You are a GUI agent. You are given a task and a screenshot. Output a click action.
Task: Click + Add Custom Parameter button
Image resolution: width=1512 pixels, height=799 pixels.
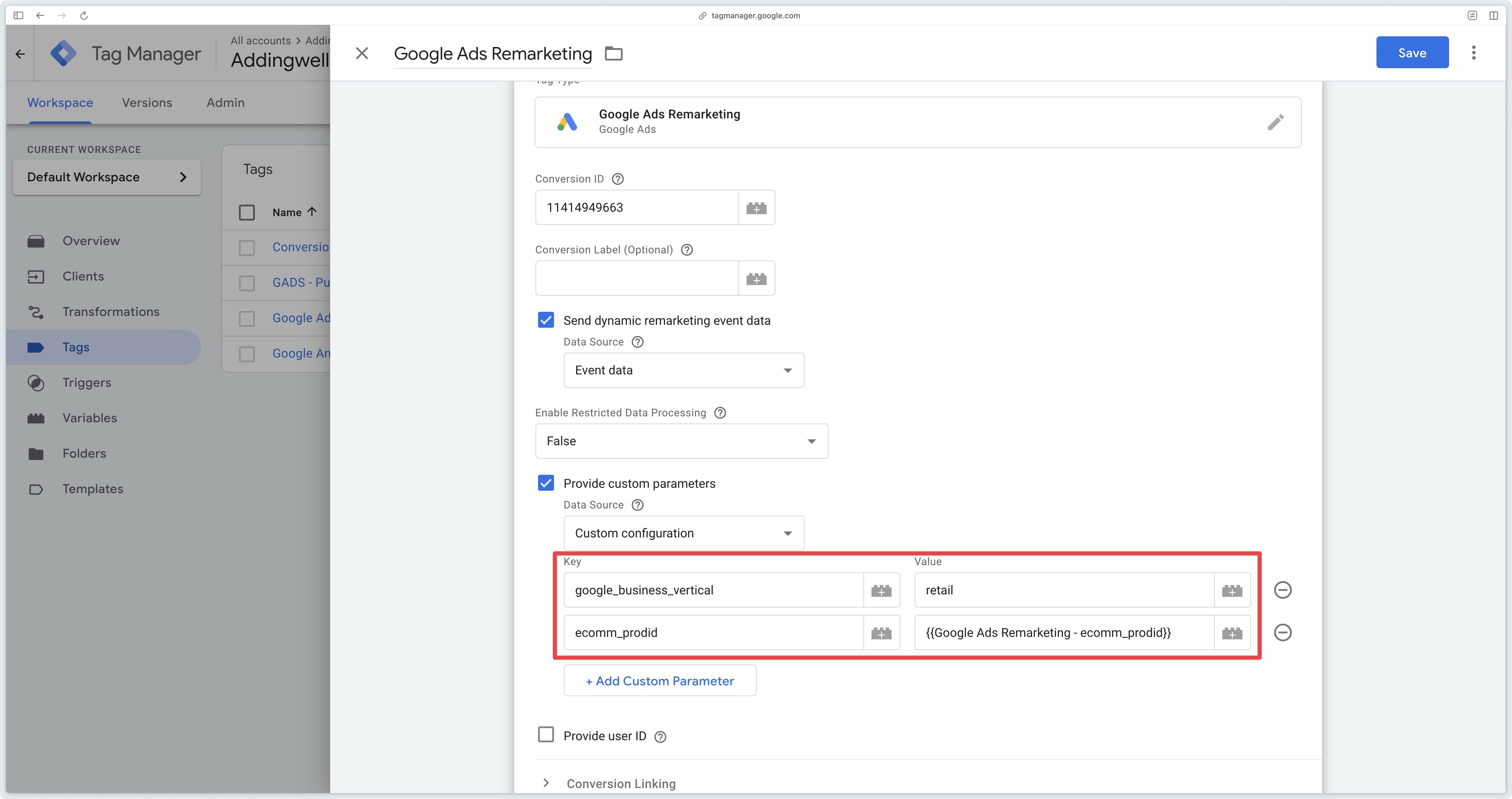click(660, 681)
